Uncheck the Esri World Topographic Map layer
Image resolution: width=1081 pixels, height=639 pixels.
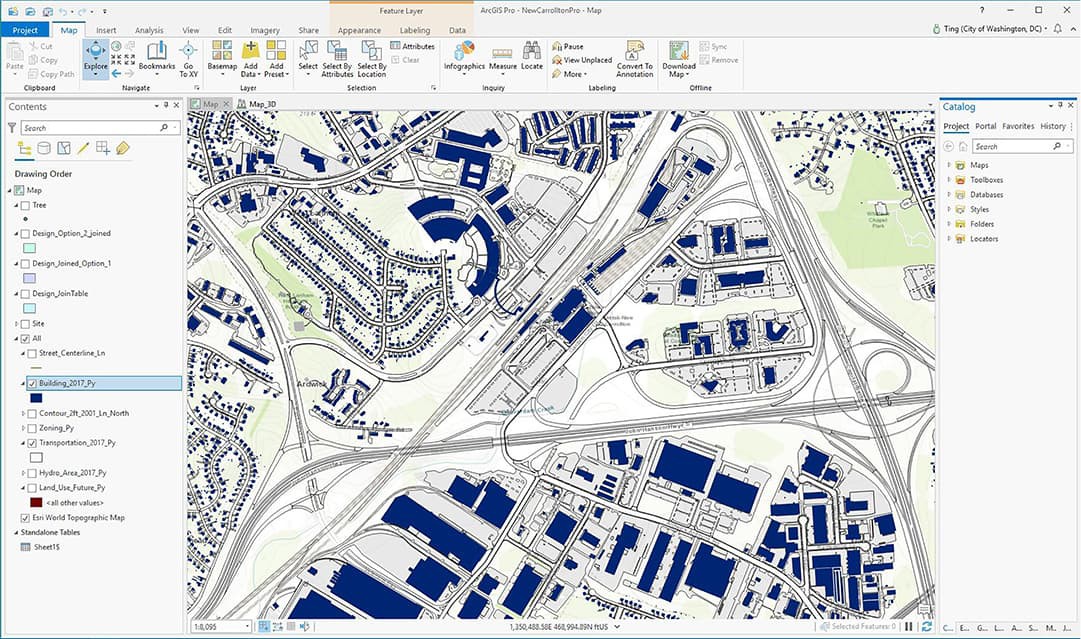[25, 518]
